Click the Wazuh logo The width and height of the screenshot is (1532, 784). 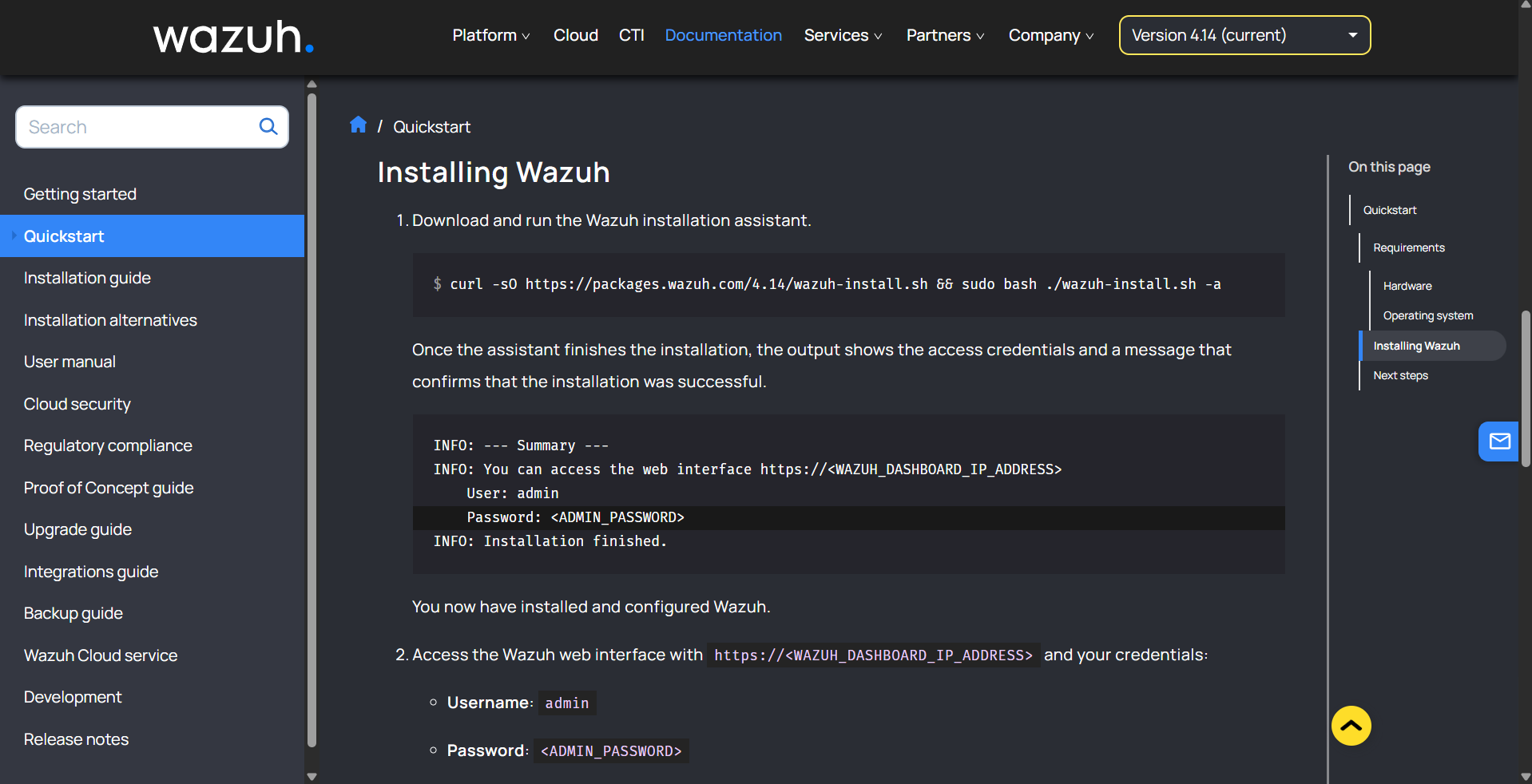(233, 38)
